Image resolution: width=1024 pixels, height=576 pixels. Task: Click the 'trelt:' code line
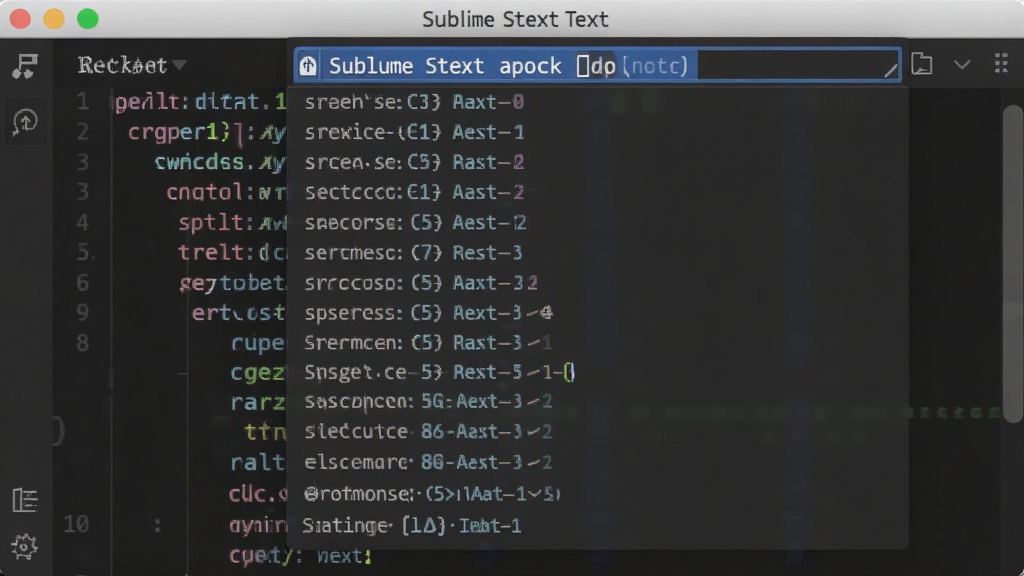(232, 253)
